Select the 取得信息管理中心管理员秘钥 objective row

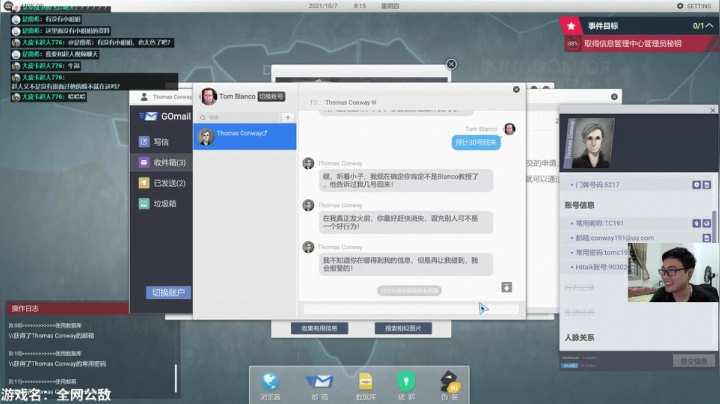[x=639, y=44]
